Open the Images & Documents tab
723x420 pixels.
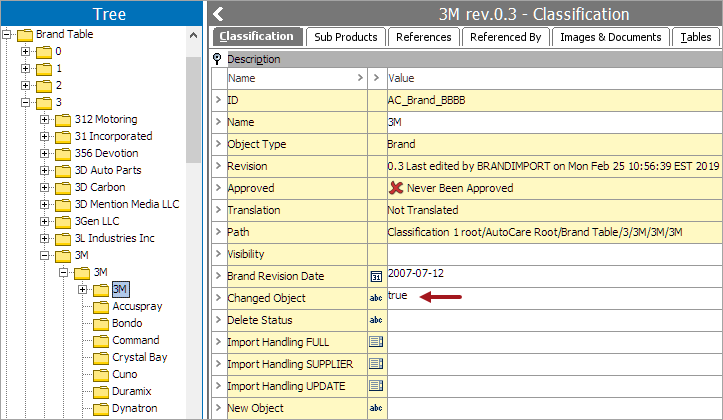610,37
